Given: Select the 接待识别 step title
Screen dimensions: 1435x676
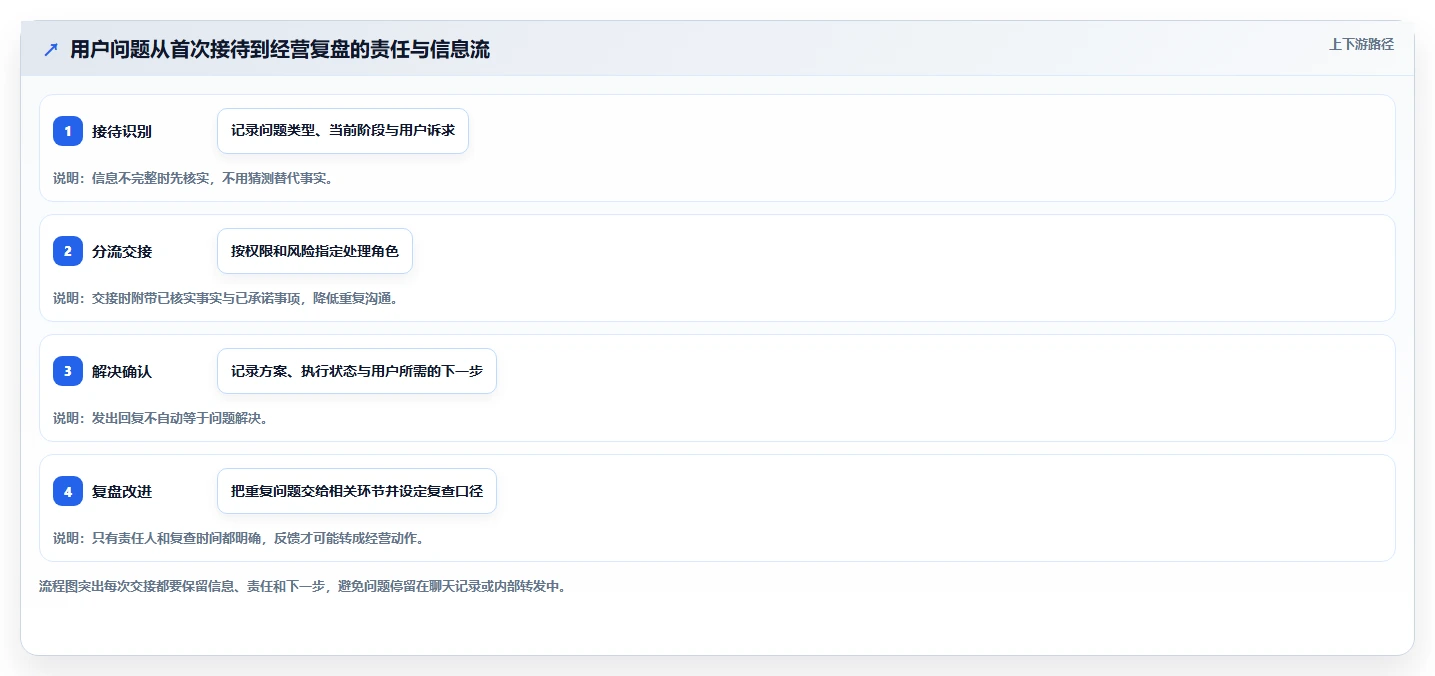Looking at the screenshot, I should pos(122,131).
